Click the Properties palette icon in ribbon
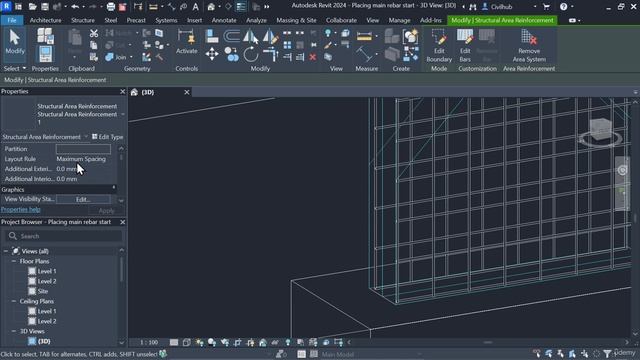The width and height of the screenshot is (640, 360). tap(45, 53)
